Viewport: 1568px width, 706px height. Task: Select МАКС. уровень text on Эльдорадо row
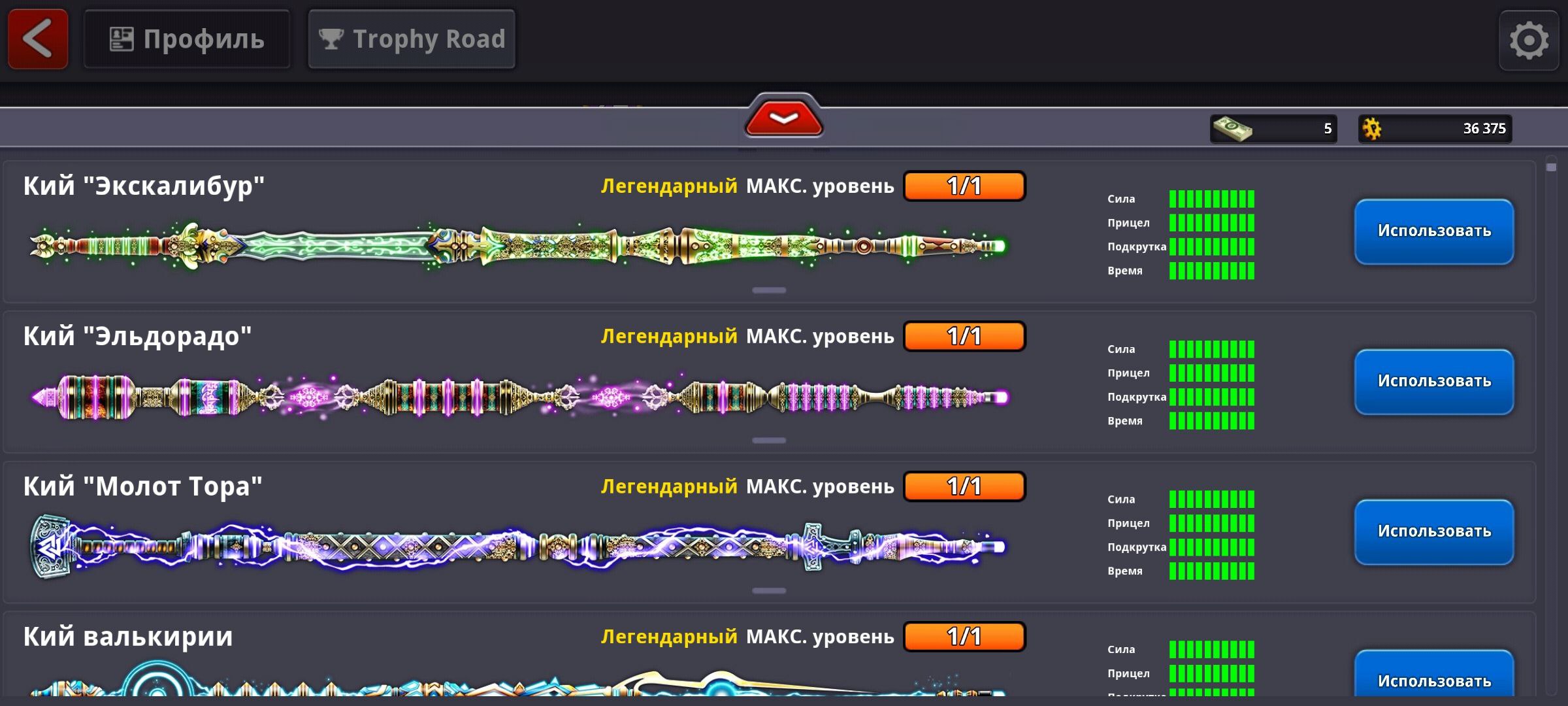pos(820,337)
